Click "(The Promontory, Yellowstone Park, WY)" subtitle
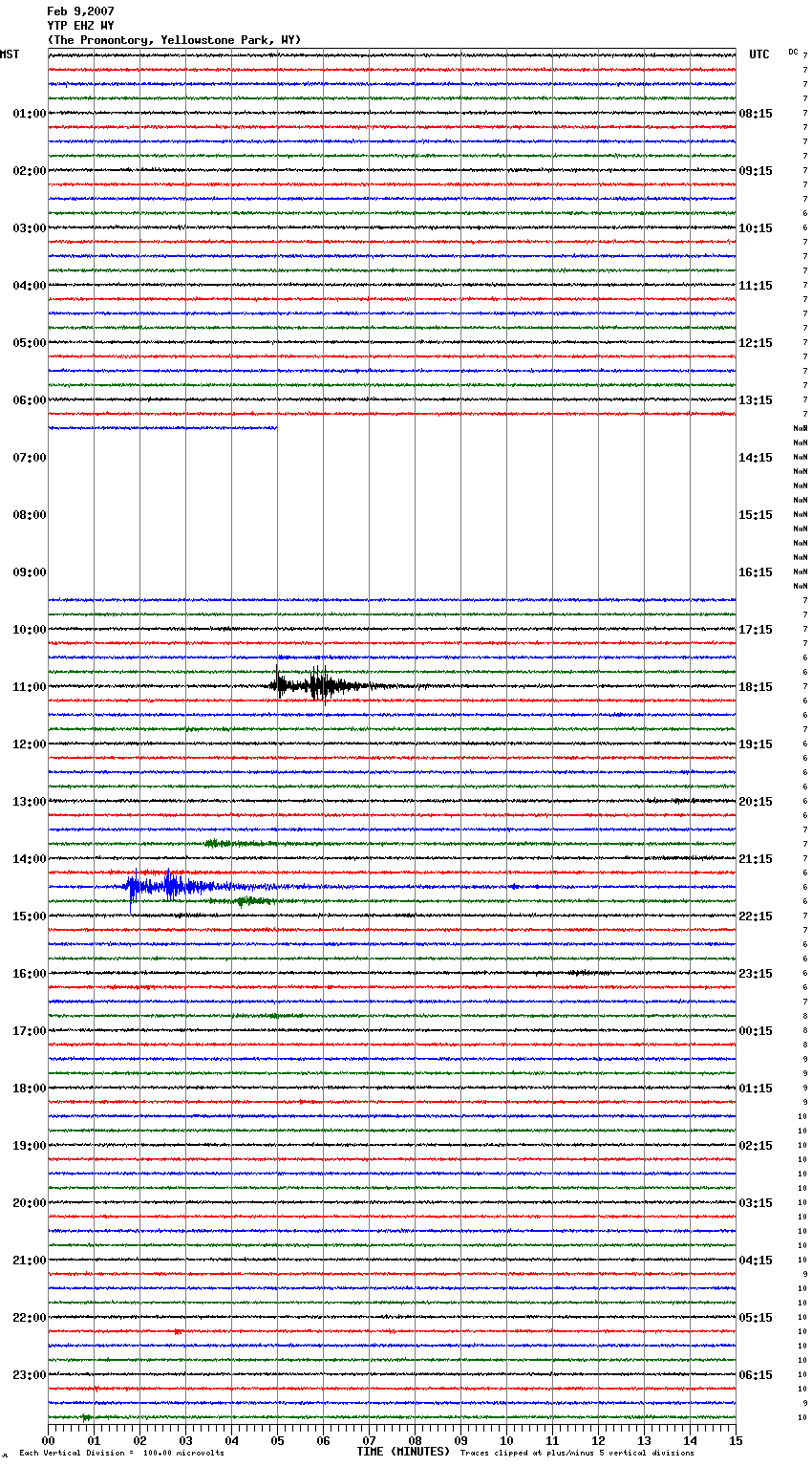The image size is (812, 1466). [174, 40]
